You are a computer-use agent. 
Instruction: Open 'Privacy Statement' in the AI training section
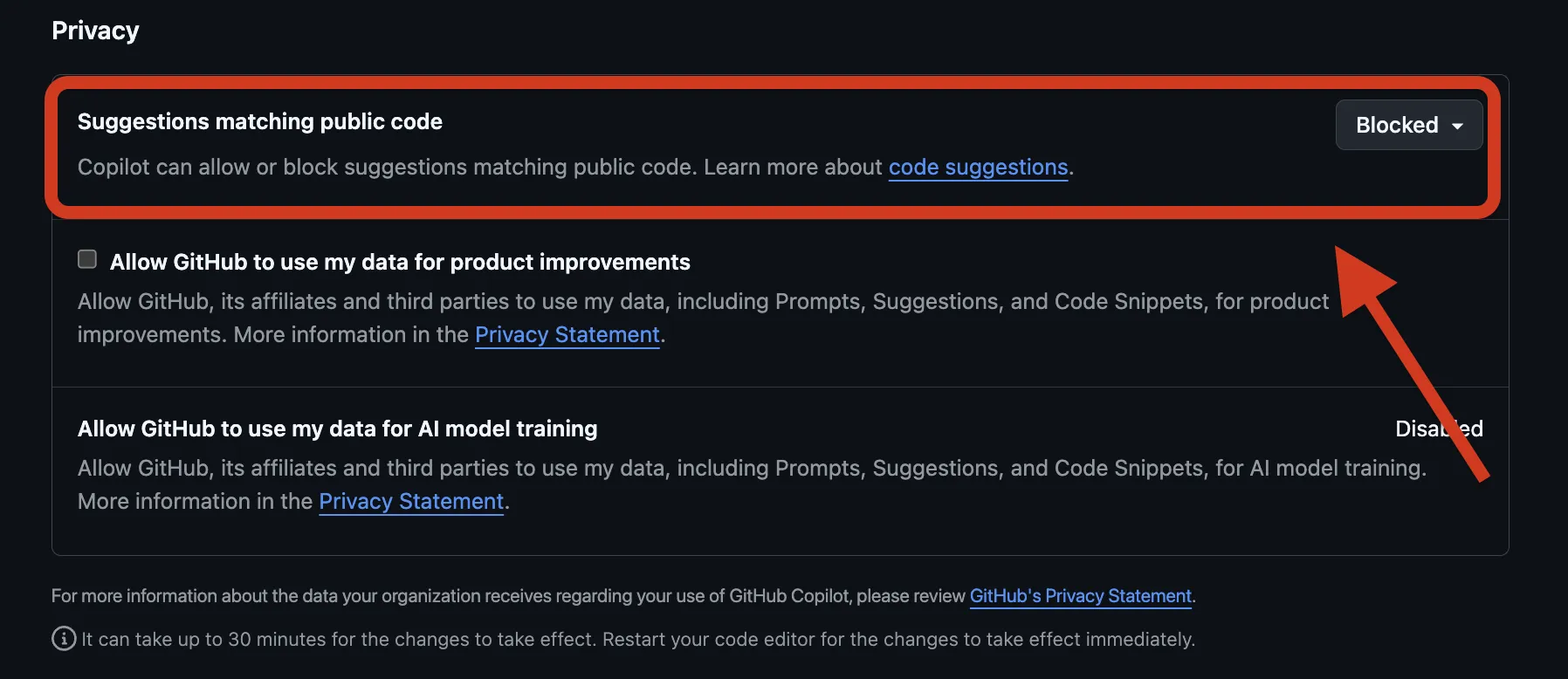(410, 501)
